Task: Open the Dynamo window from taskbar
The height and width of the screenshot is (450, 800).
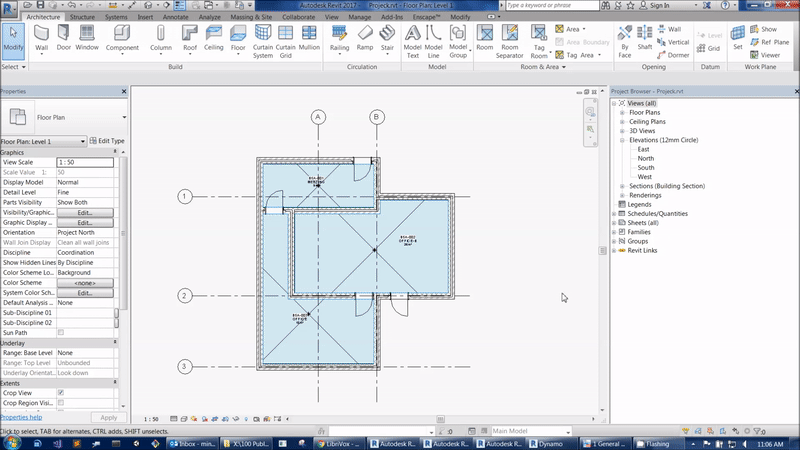Action: [550, 441]
